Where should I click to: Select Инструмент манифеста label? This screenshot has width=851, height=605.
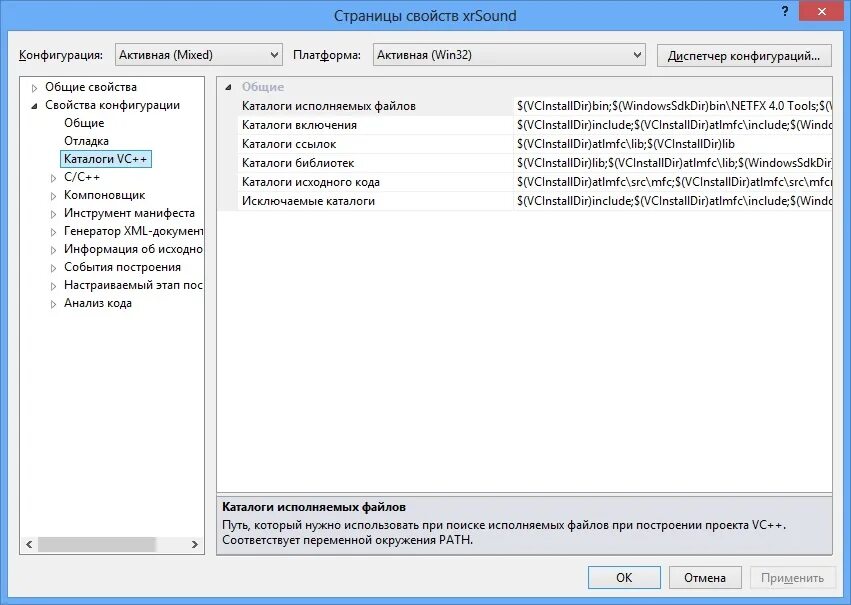tap(129, 213)
